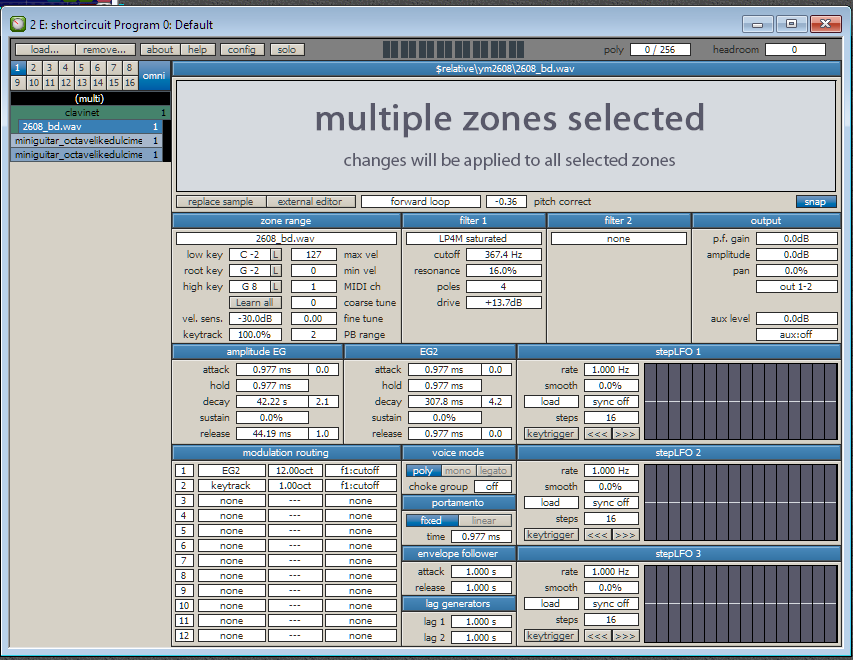Click the portamento time 0.977 ms field
Image resolution: width=853 pixels, height=660 pixels.
[481, 536]
